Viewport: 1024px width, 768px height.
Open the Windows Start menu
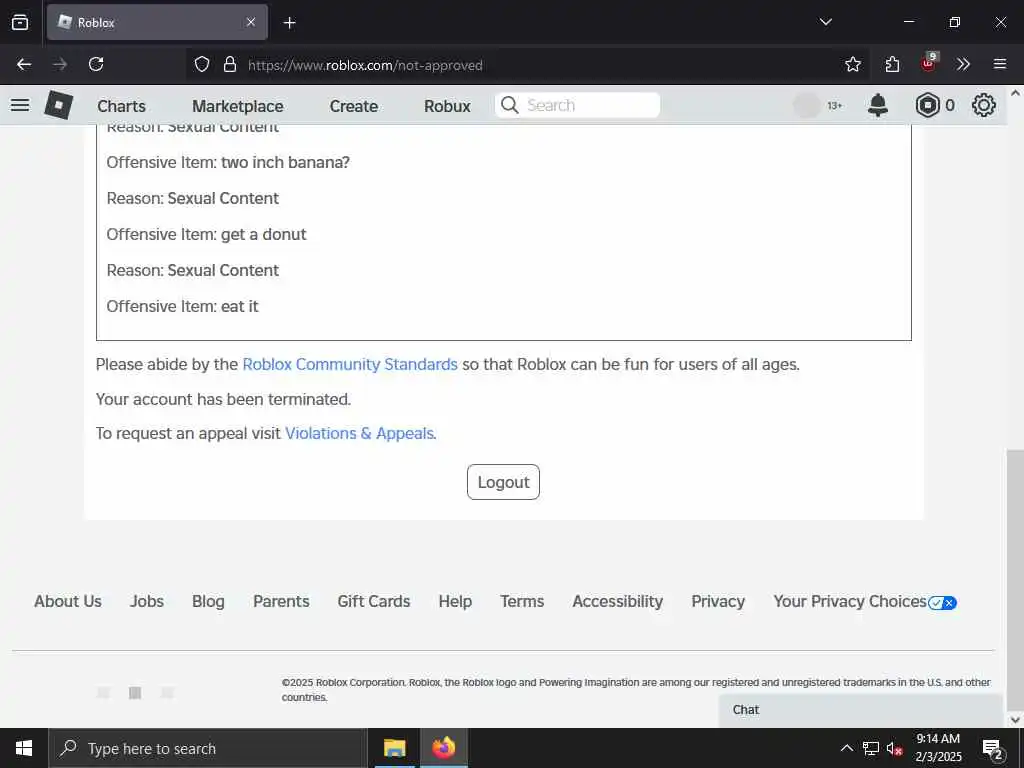[x=24, y=748]
